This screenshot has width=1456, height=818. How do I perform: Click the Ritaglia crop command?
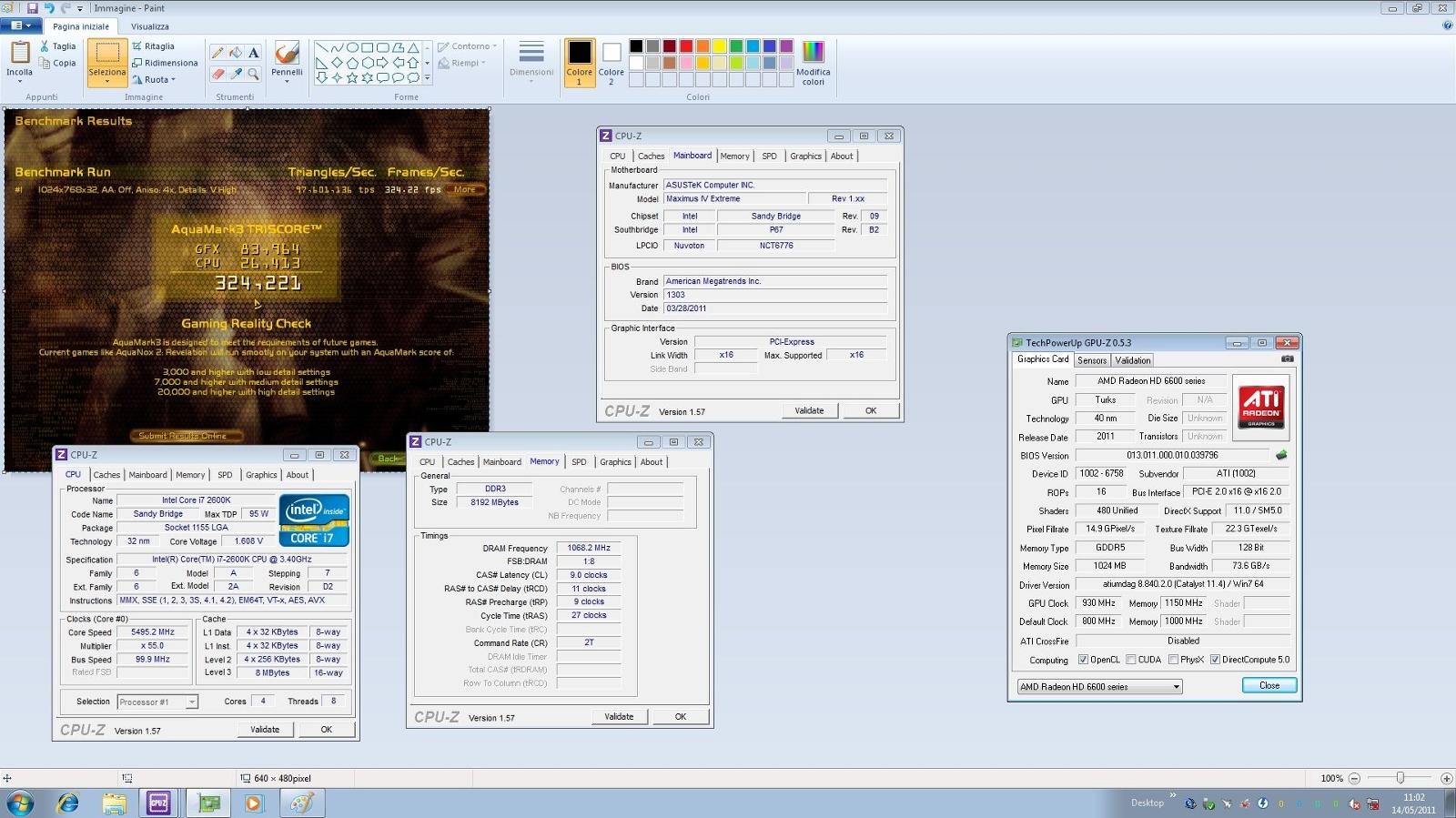[153, 45]
